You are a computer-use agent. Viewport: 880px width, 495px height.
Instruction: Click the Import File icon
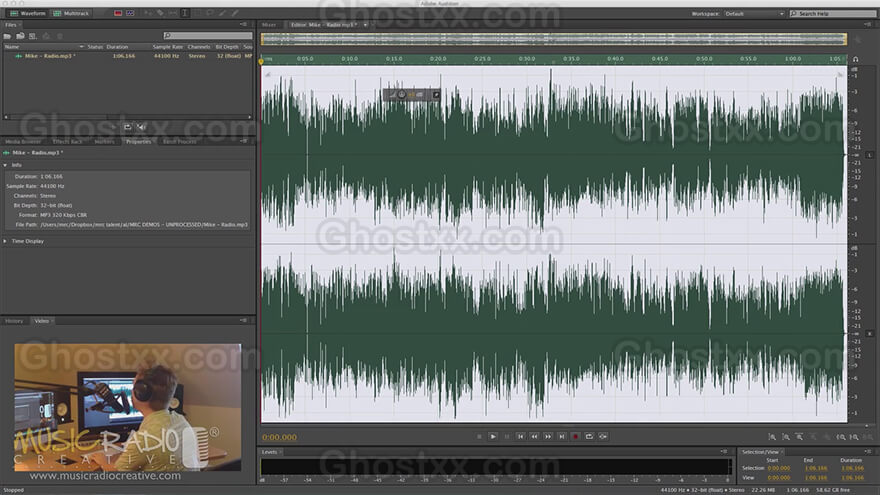[x=20, y=36]
